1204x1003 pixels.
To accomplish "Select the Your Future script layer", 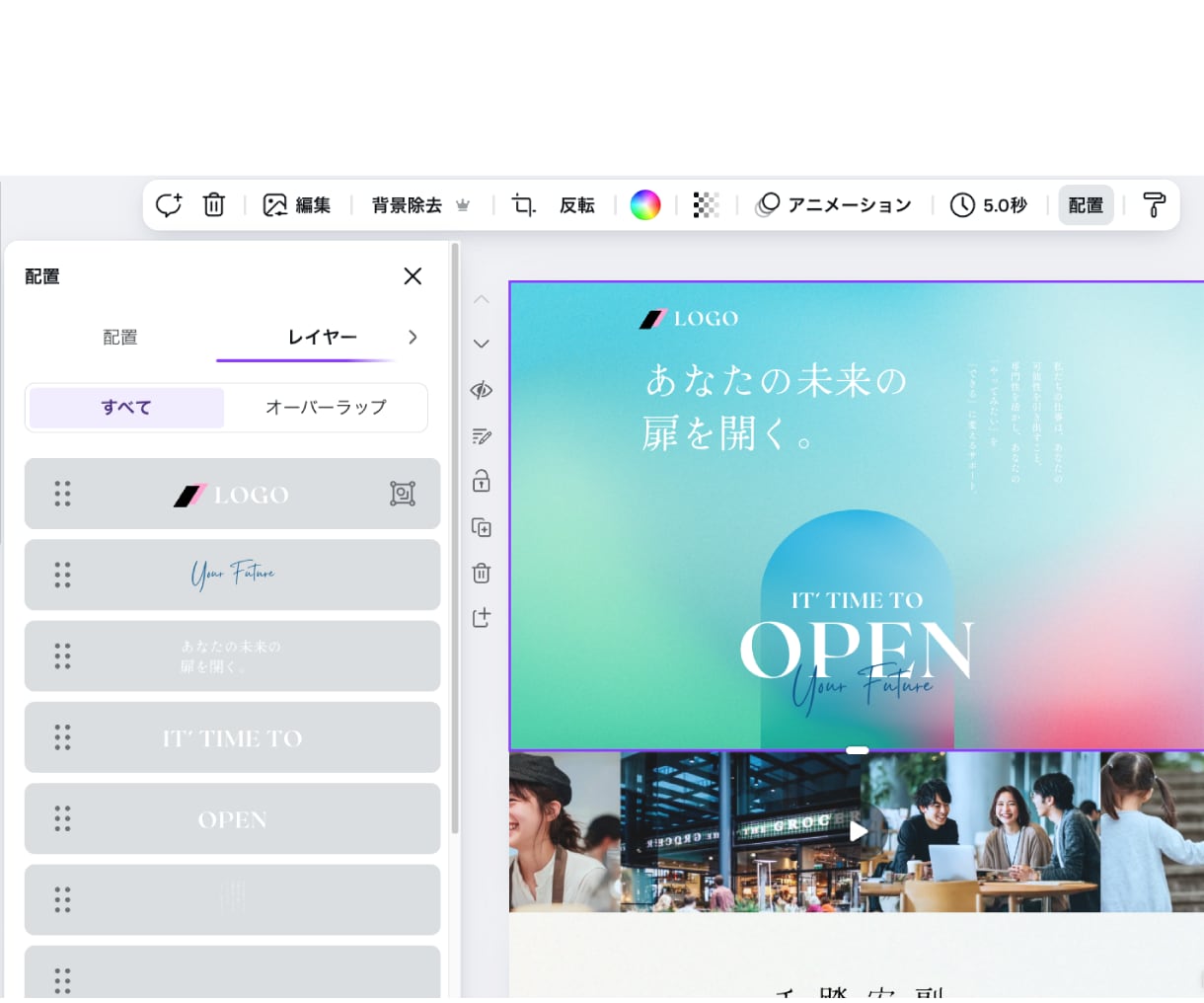I will click(232, 575).
